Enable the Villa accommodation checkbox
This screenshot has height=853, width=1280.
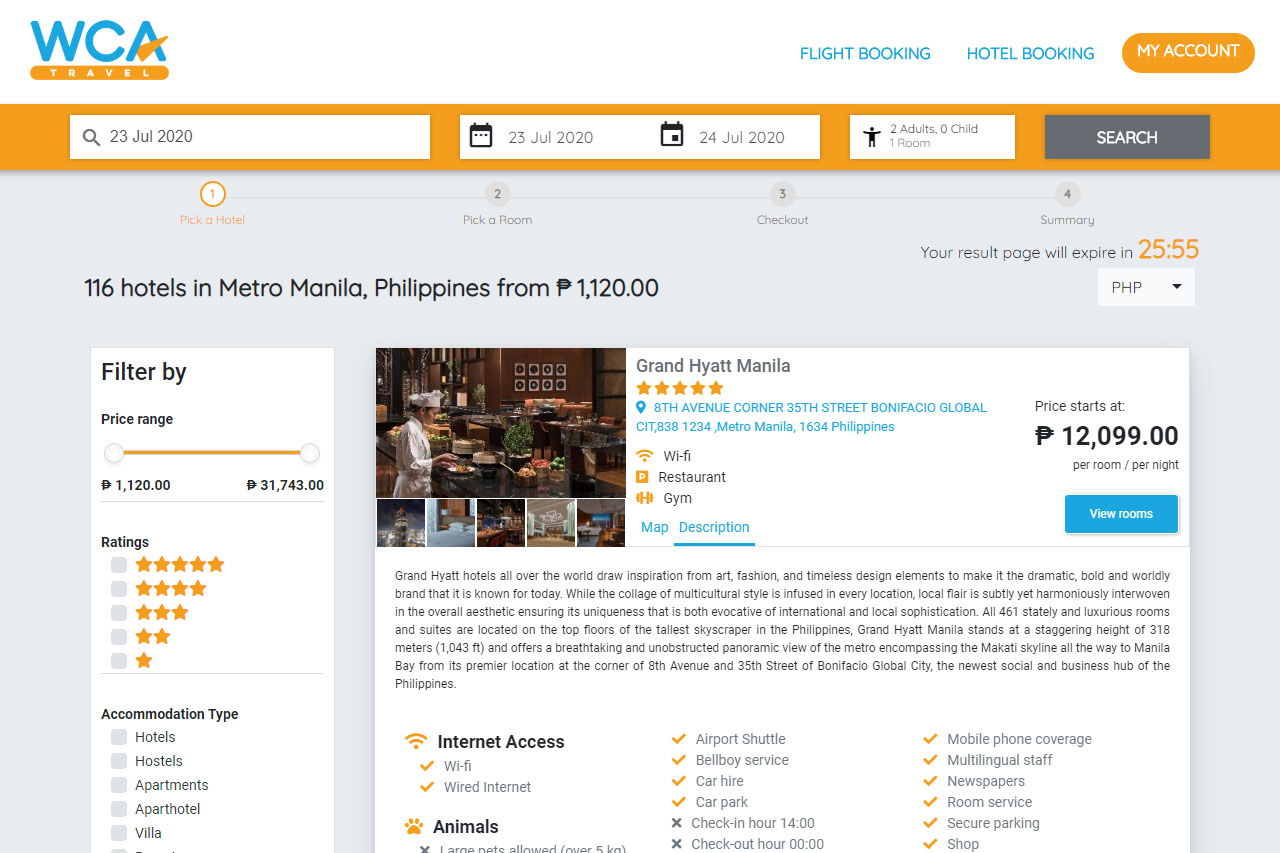point(119,833)
